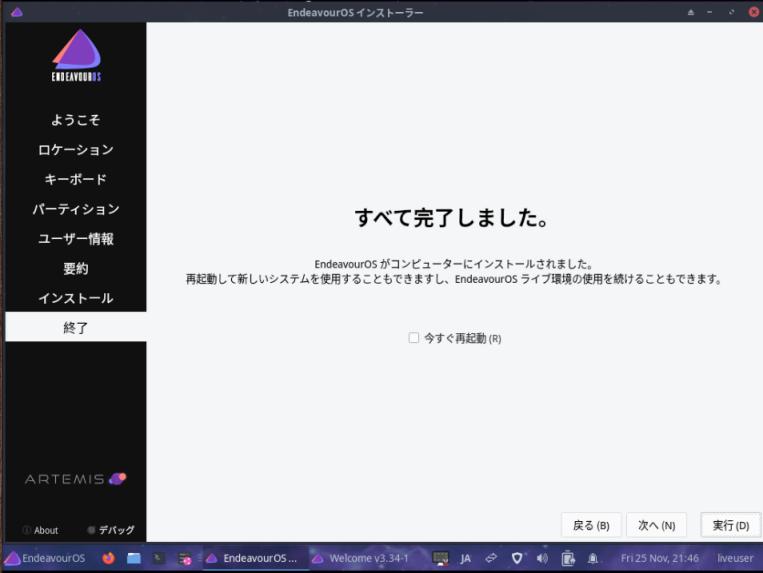
Task: Click the 戻る (B) button
Action: pyautogui.click(x=591, y=525)
